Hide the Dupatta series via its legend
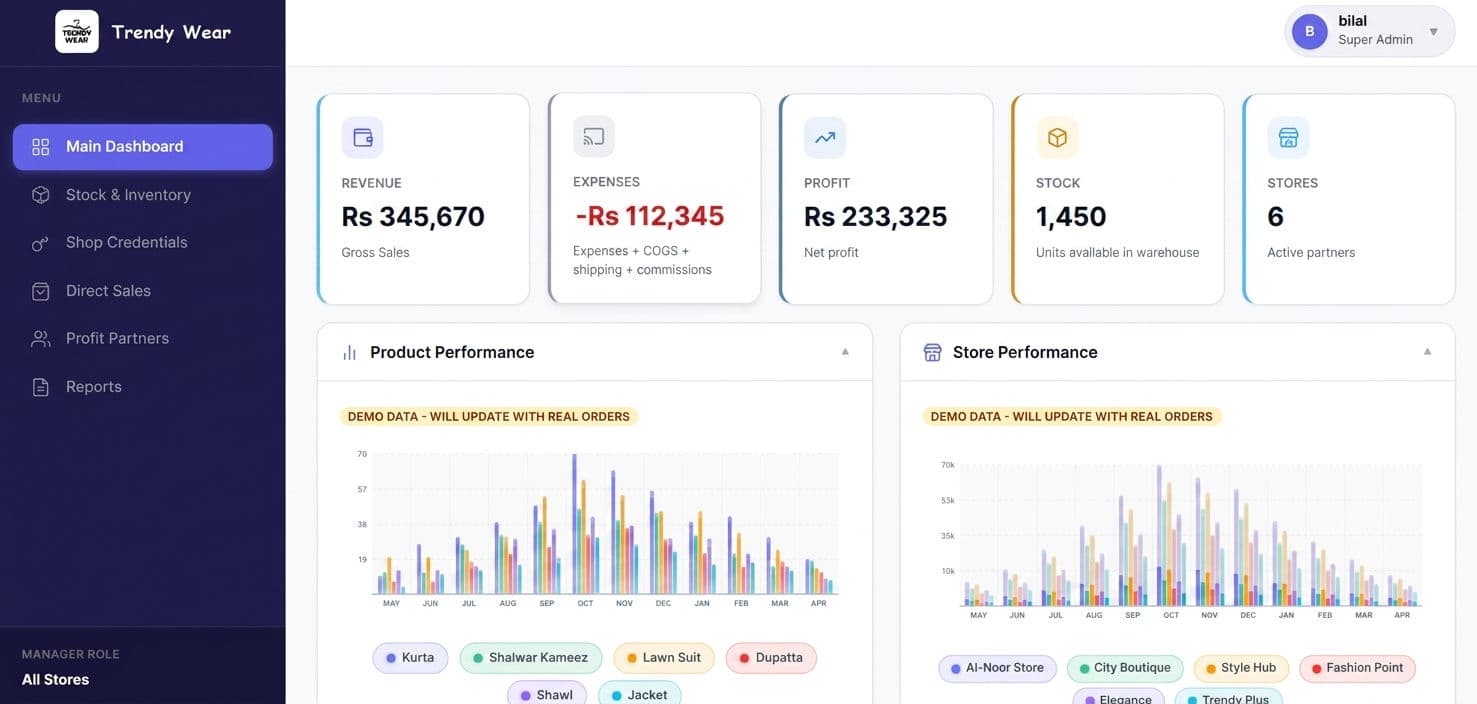 pos(770,656)
